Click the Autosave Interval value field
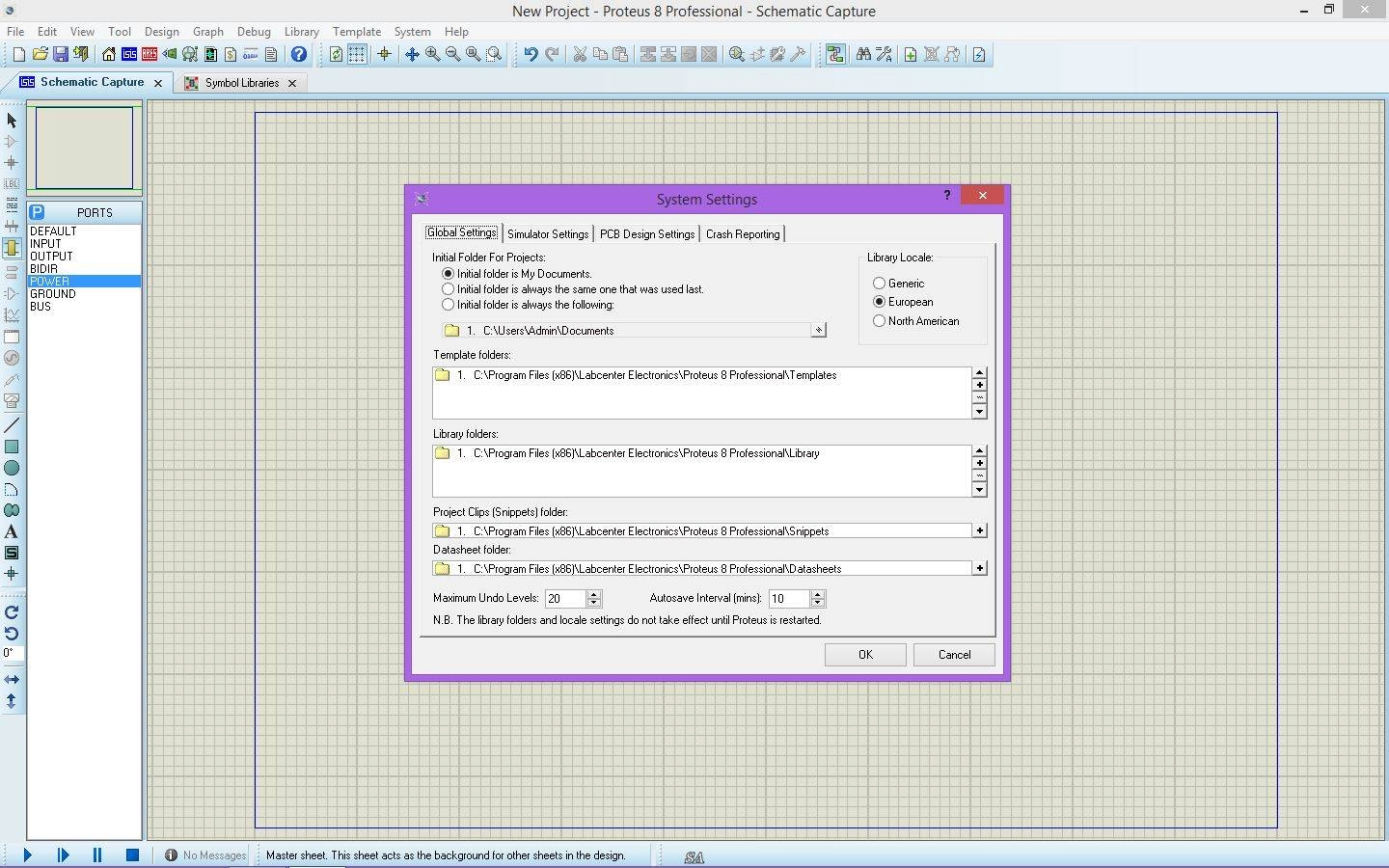This screenshot has width=1389, height=868. 789,599
